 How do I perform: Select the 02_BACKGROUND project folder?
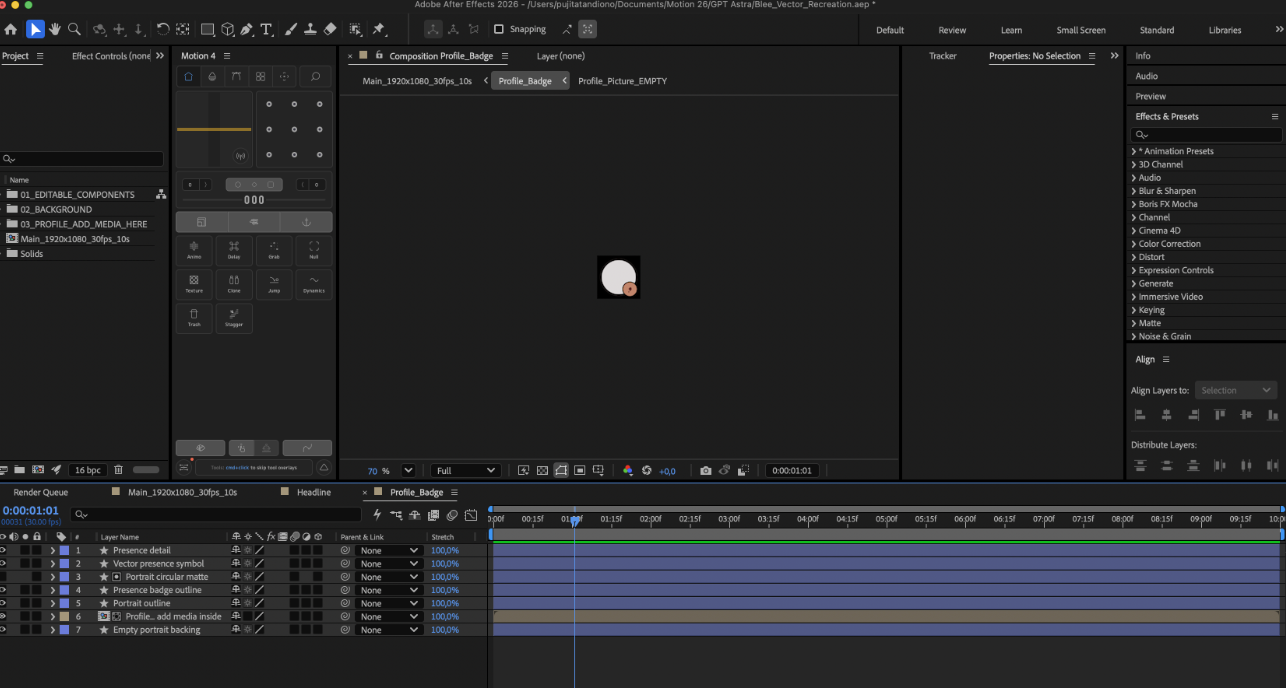click(56, 209)
